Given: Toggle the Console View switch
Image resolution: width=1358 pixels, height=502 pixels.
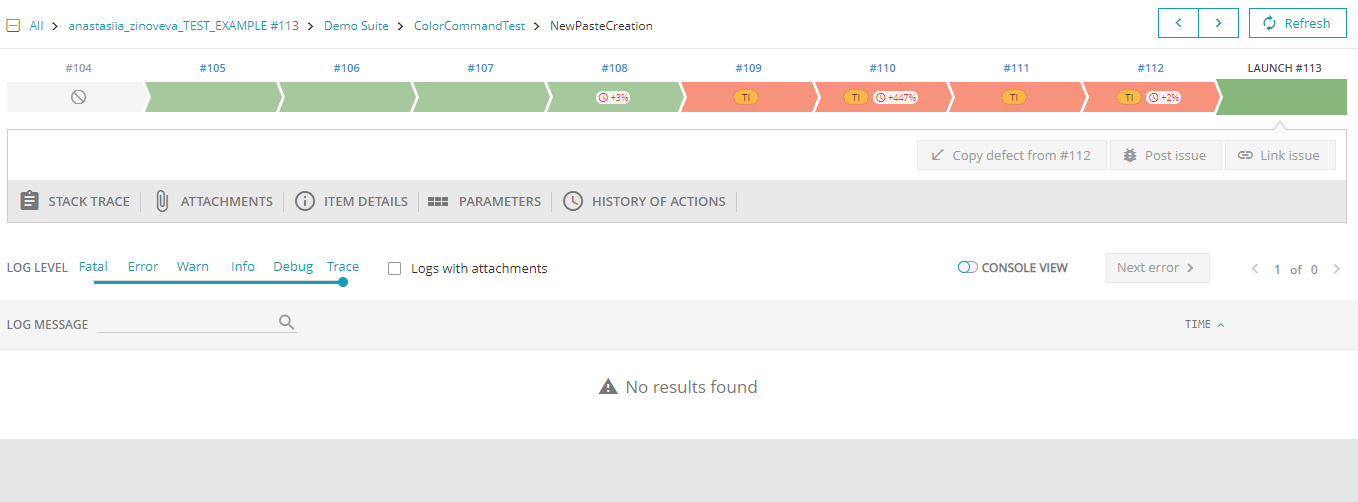Looking at the screenshot, I should 967,268.
